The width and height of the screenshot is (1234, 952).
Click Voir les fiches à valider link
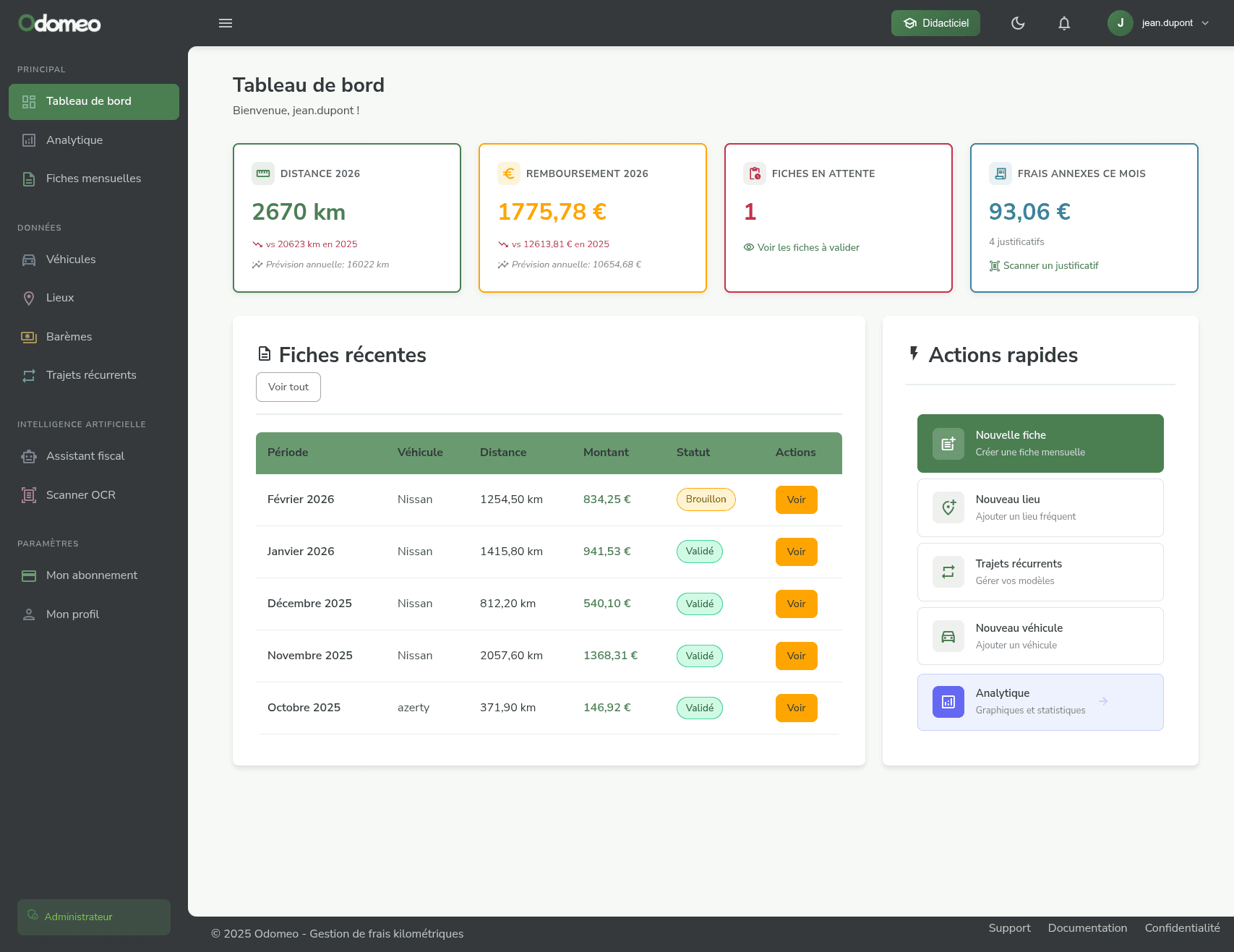807,247
